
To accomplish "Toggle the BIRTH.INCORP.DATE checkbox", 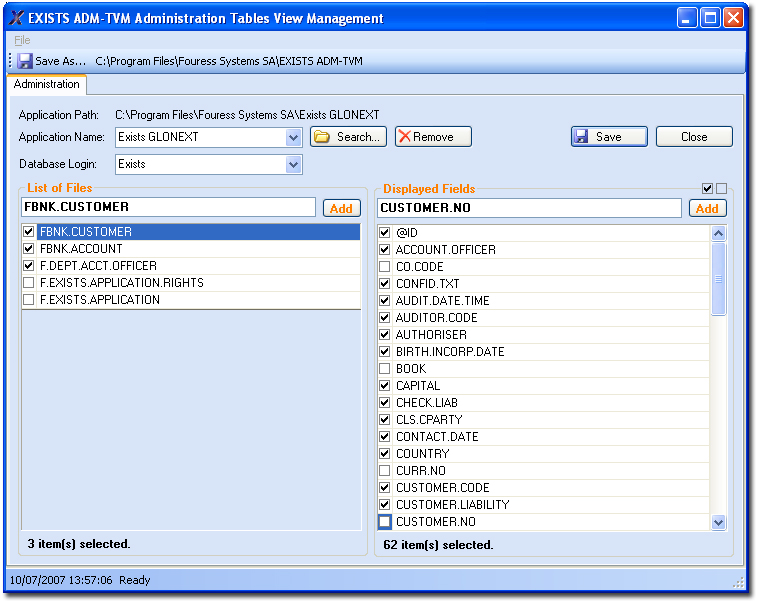I will point(385,351).
